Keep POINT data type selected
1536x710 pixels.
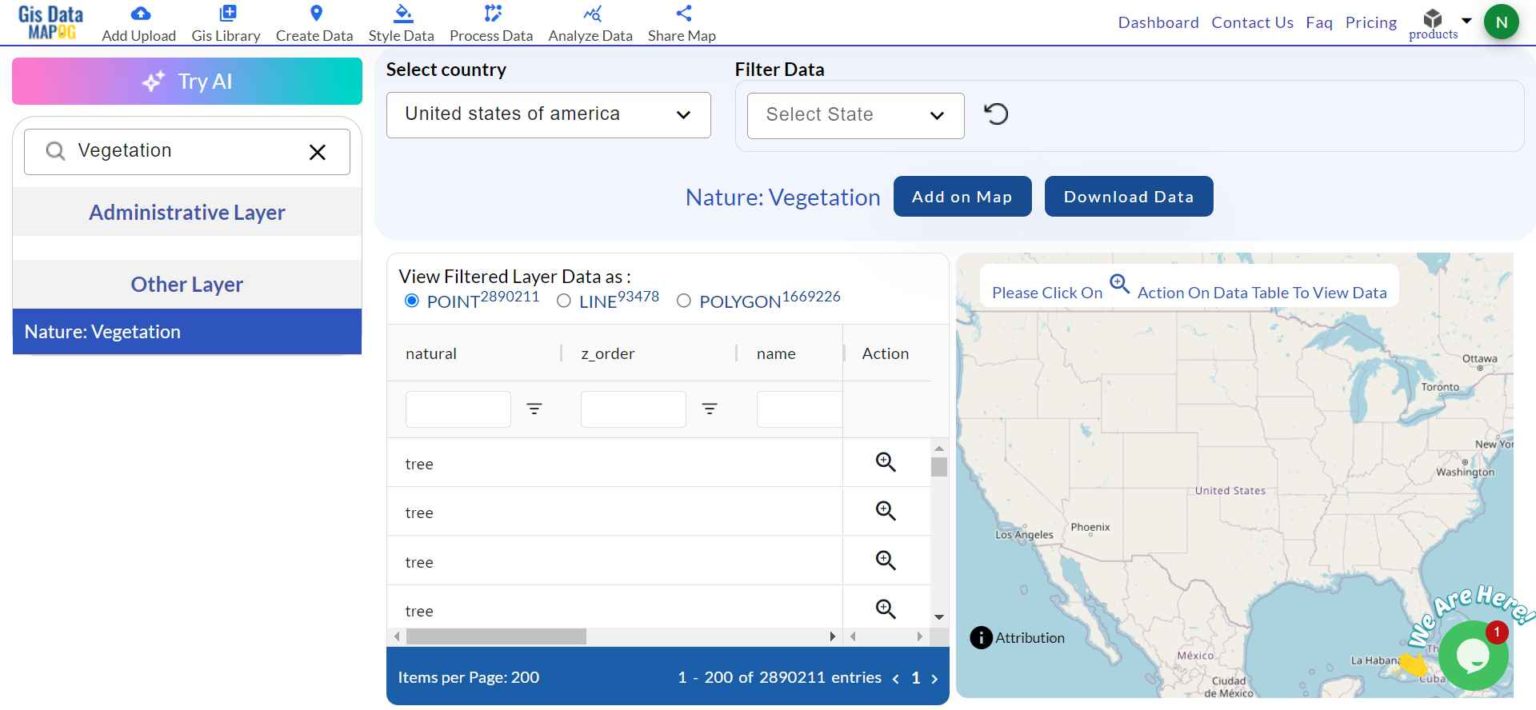point(410,300)
